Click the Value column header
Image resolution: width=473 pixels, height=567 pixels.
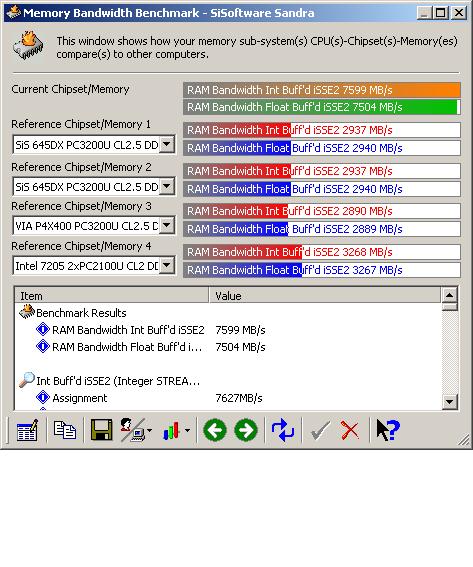[325, 295]
